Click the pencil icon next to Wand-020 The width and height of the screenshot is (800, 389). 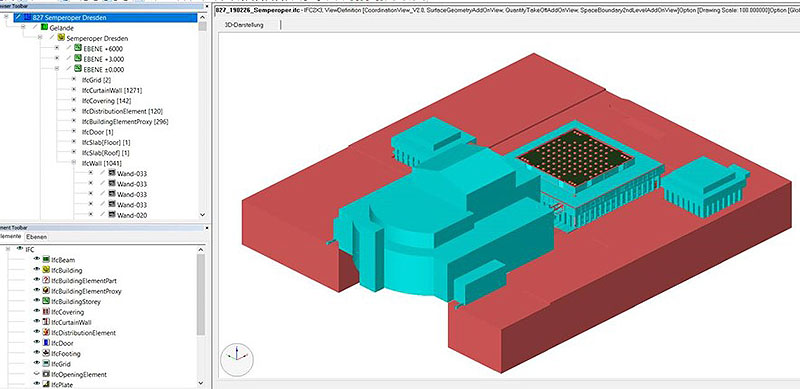(102, 214)
